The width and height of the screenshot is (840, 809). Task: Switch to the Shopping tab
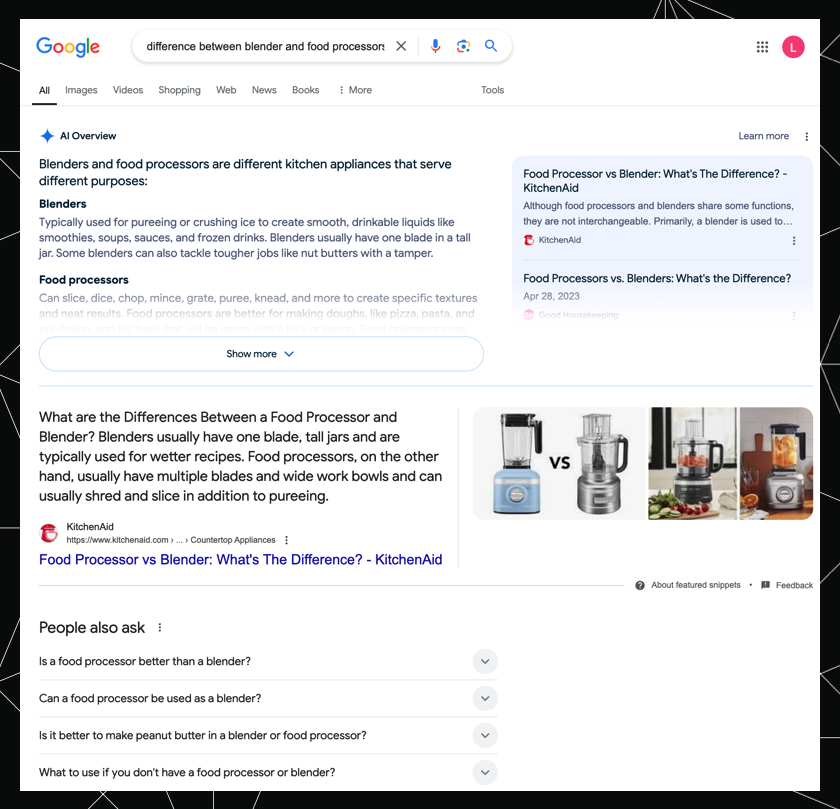(179, 90)
